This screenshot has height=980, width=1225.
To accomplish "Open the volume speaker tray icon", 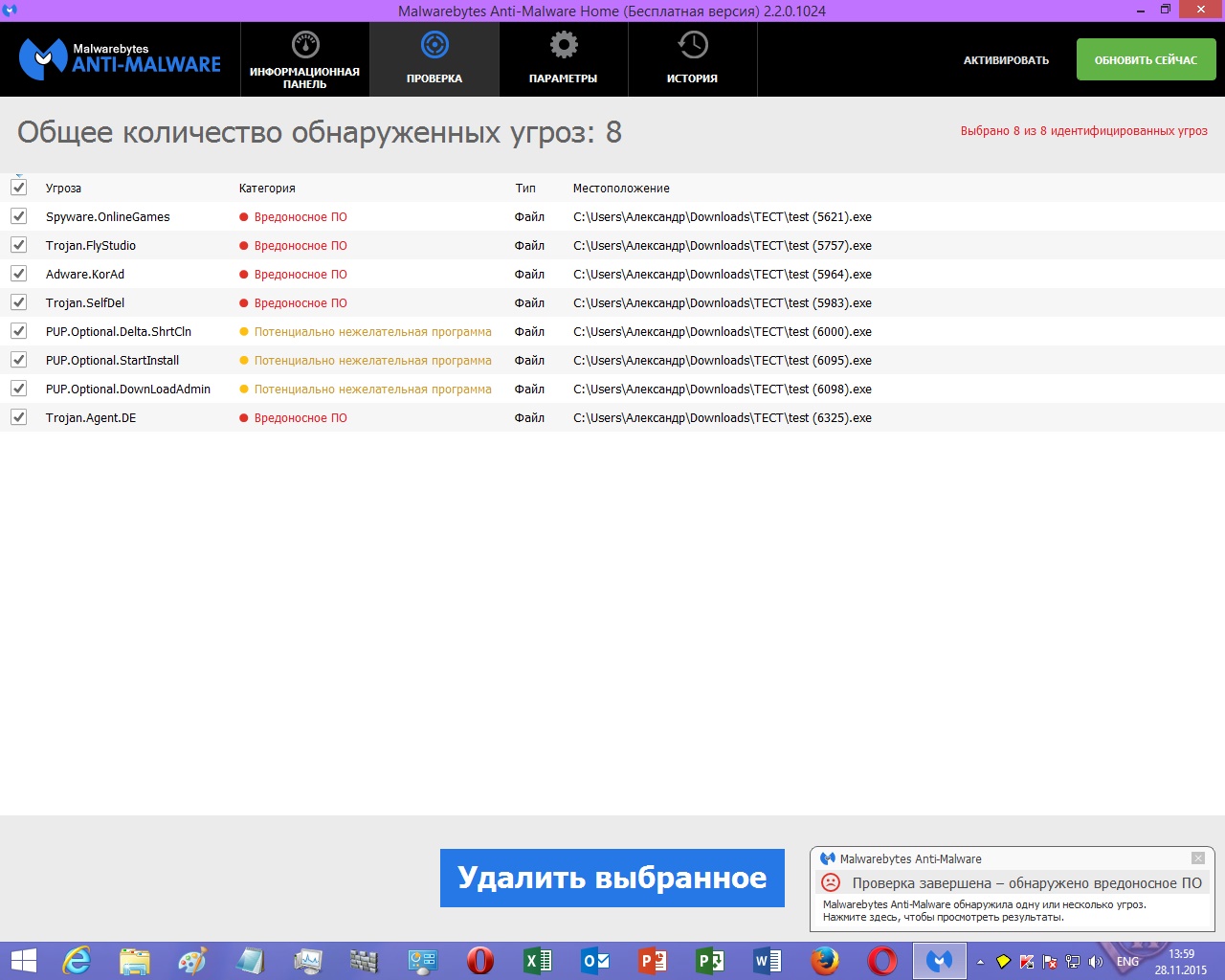I will (1096, 962).
